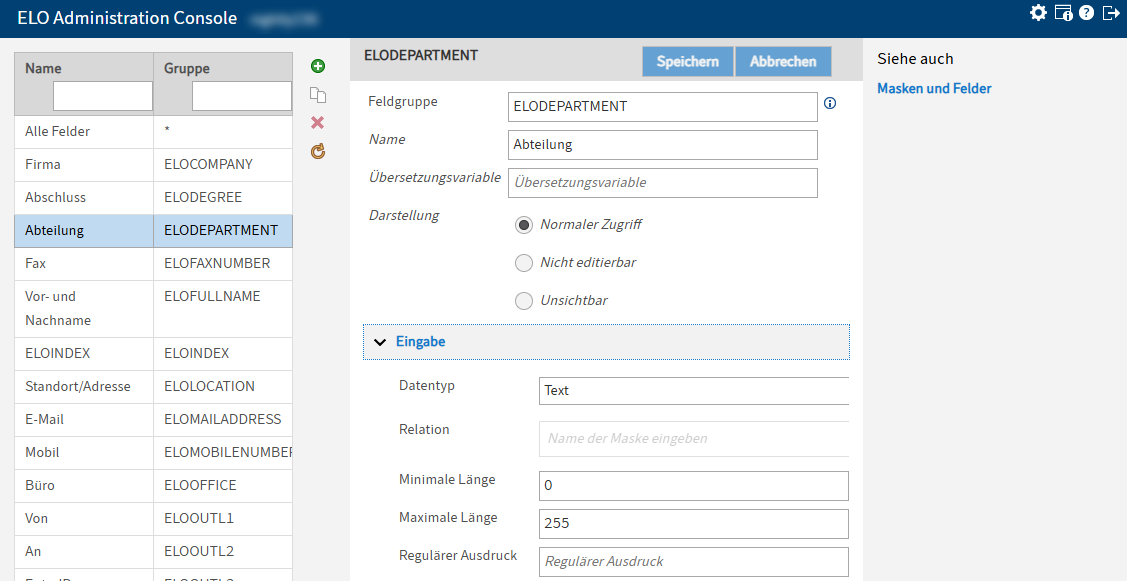1127x581 pixels.
Task: Click the Relation field for a mask name
Action: tap(694, 439)
